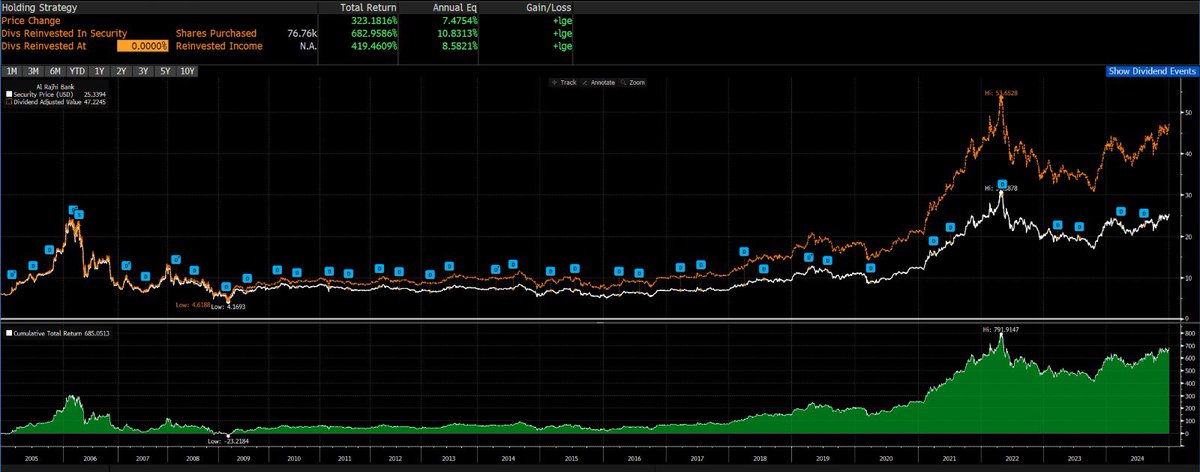The image size is (1200, 472).
Task: Select the 1M time range tab
Action: tap(11, 71)
